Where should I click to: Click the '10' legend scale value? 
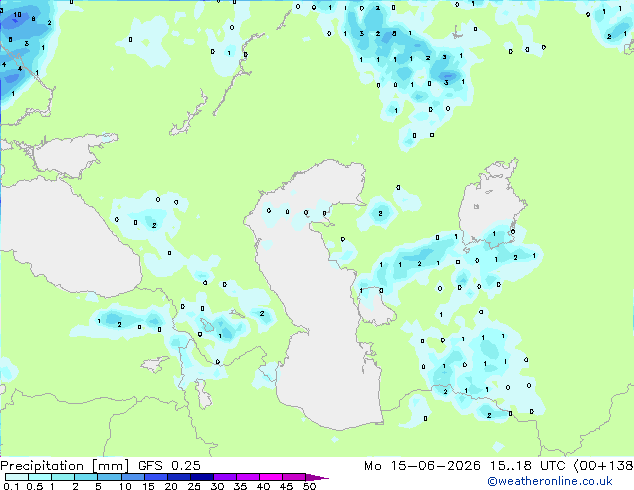(125, 486)
